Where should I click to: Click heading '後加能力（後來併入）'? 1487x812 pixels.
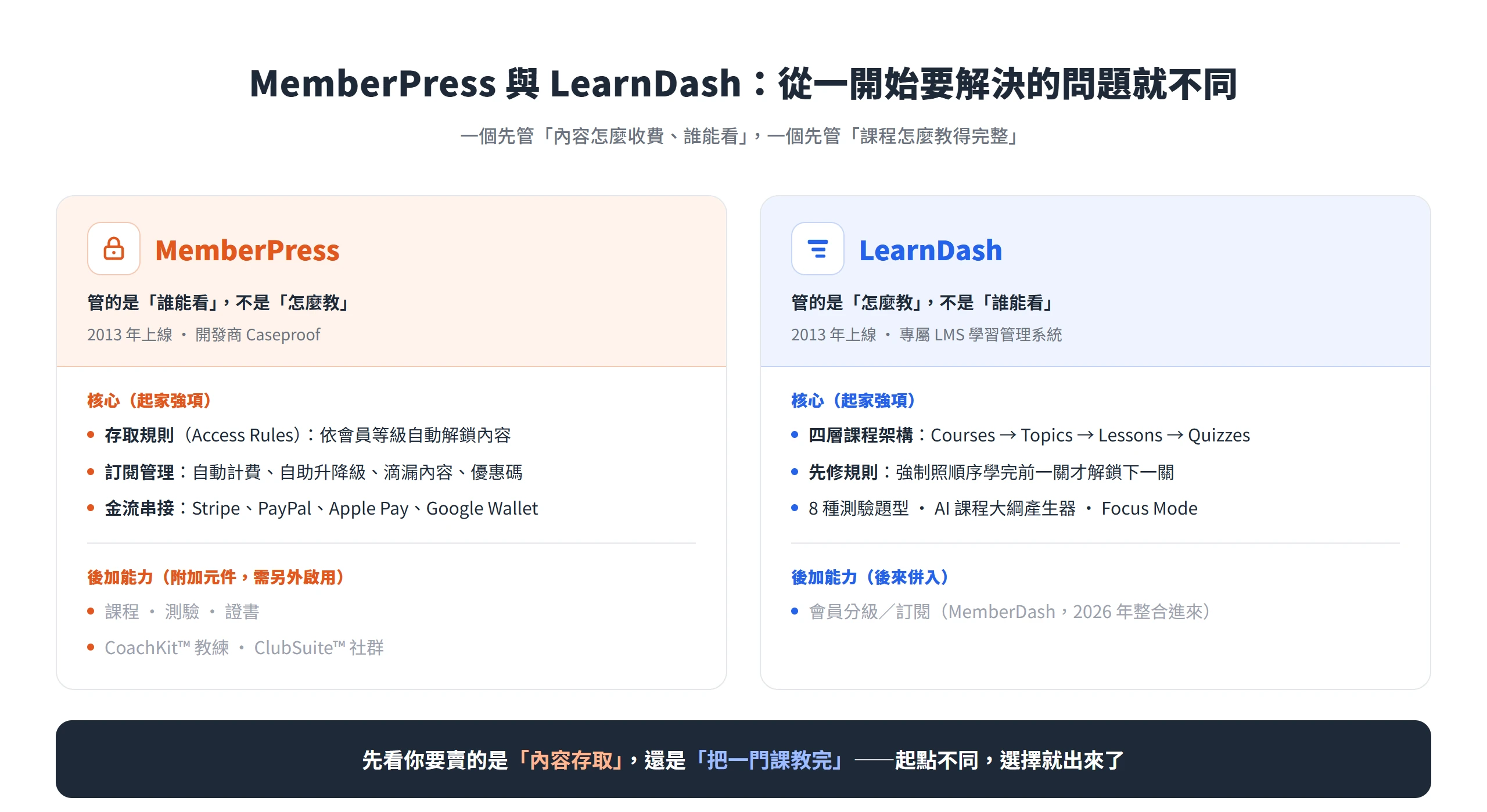(x=871, y=577)
